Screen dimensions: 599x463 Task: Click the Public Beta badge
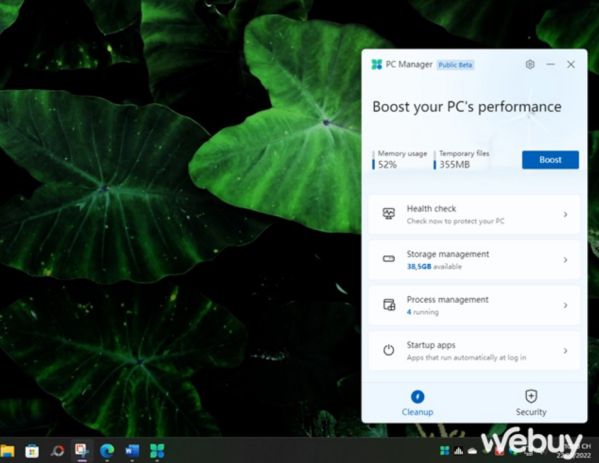(x=455, y=65)
